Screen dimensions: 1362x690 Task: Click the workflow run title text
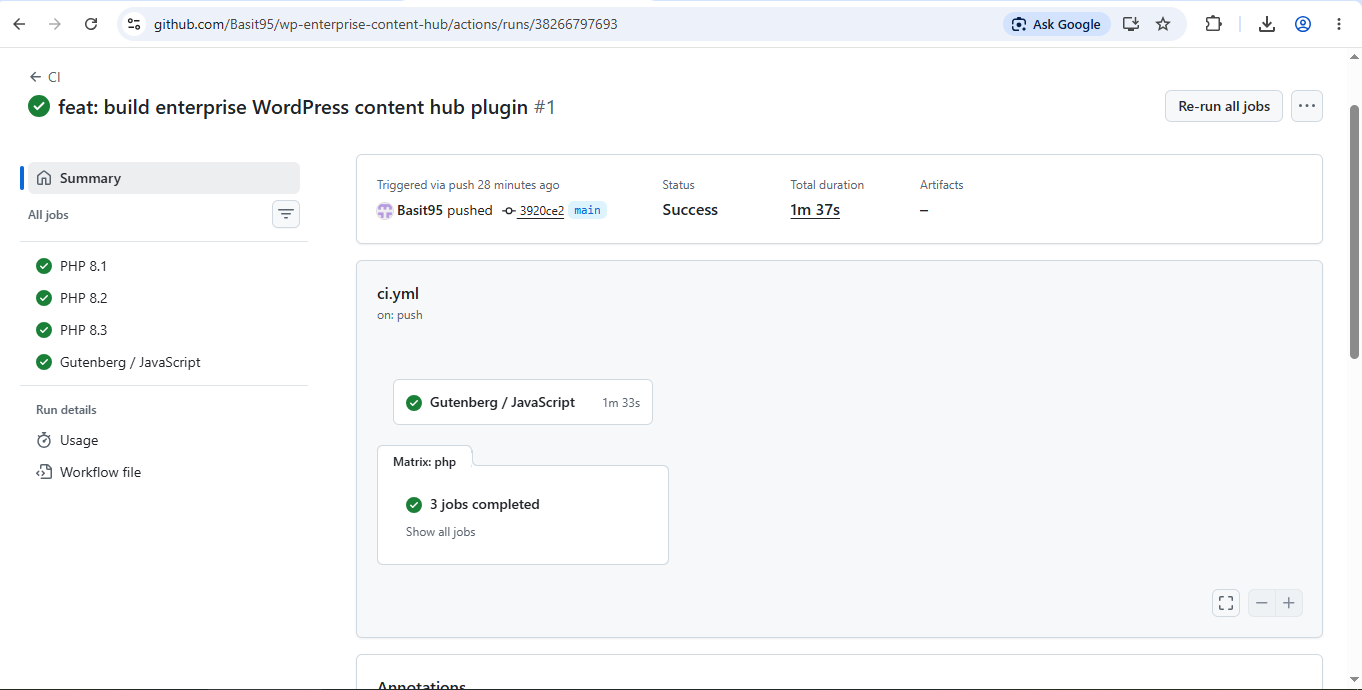[293, 106]
